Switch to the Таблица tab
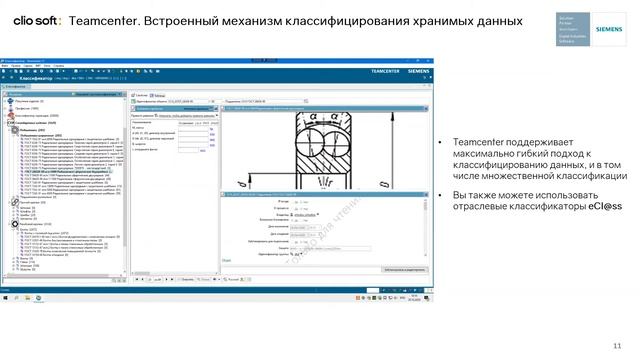Screen dimensions: 640x360 (158, 96)
